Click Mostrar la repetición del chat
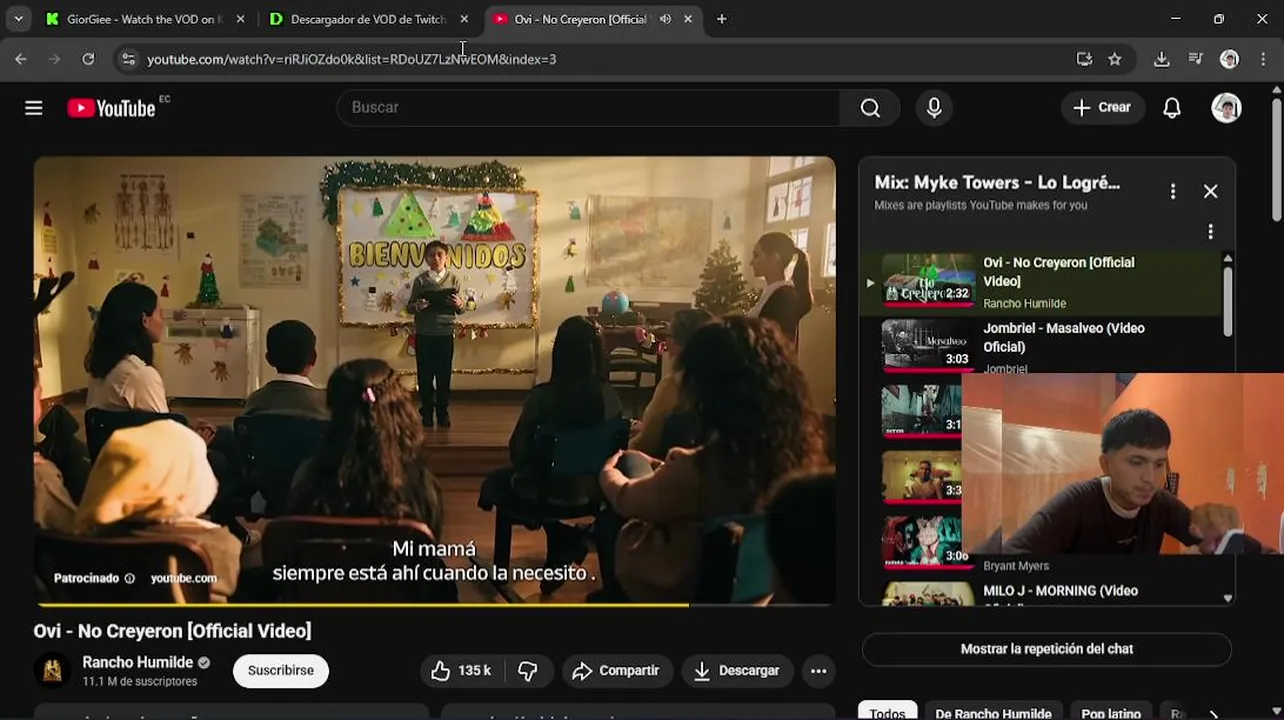The width and height of the screenshot is (1284, 720). 1047,649
